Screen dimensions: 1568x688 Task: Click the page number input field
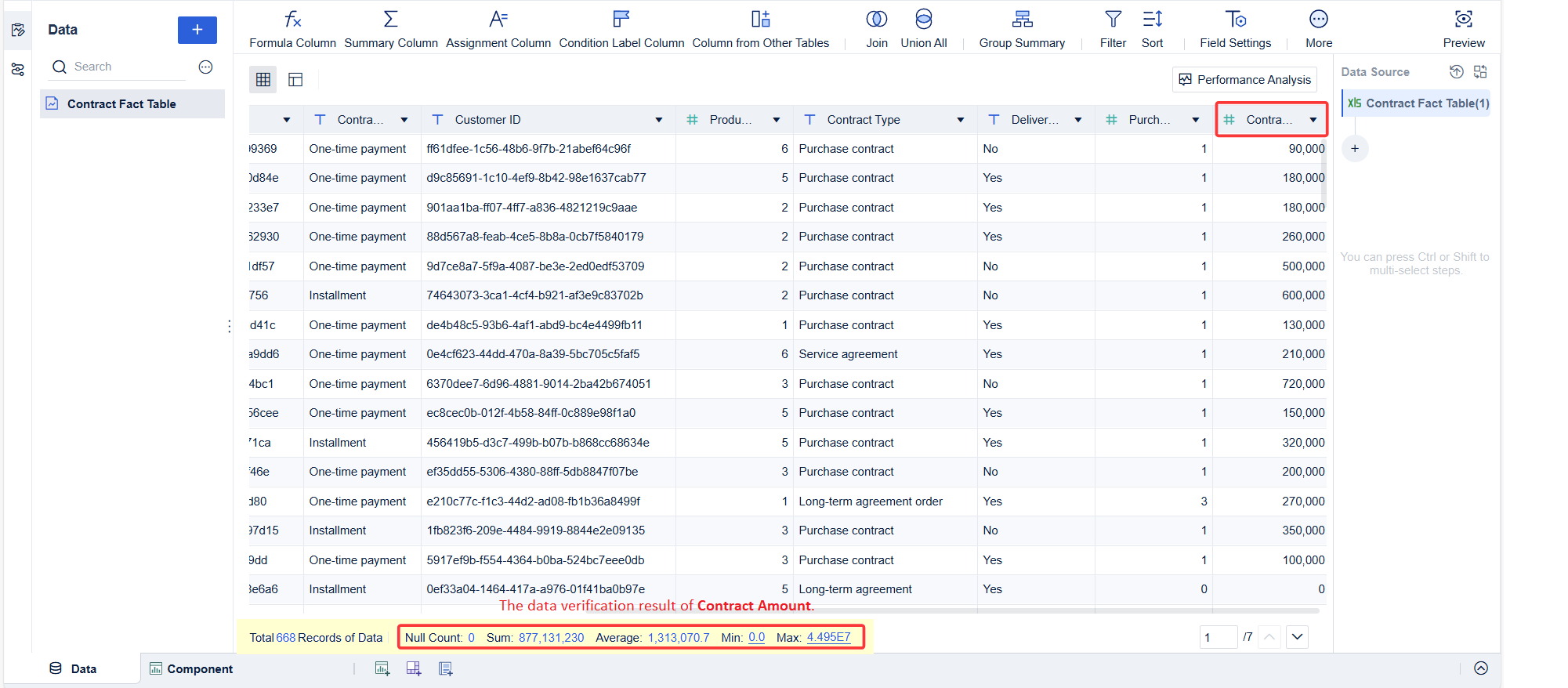(x=1218, y=637)
